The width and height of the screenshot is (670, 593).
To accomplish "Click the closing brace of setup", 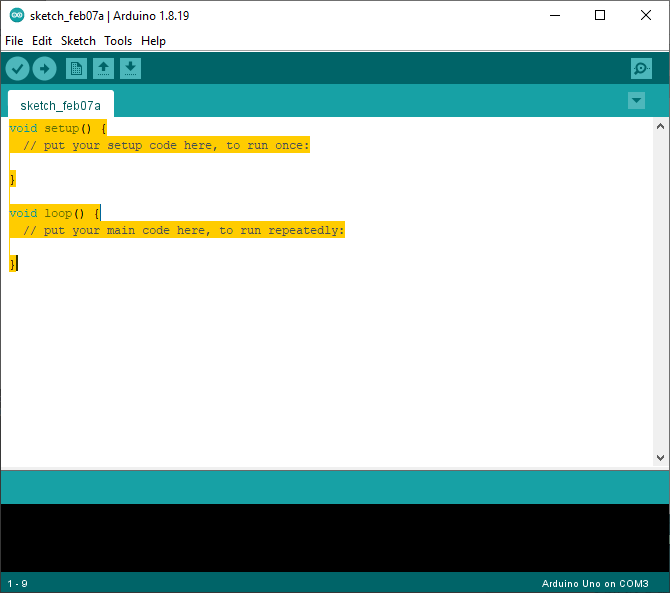I will tap(13, 179).
